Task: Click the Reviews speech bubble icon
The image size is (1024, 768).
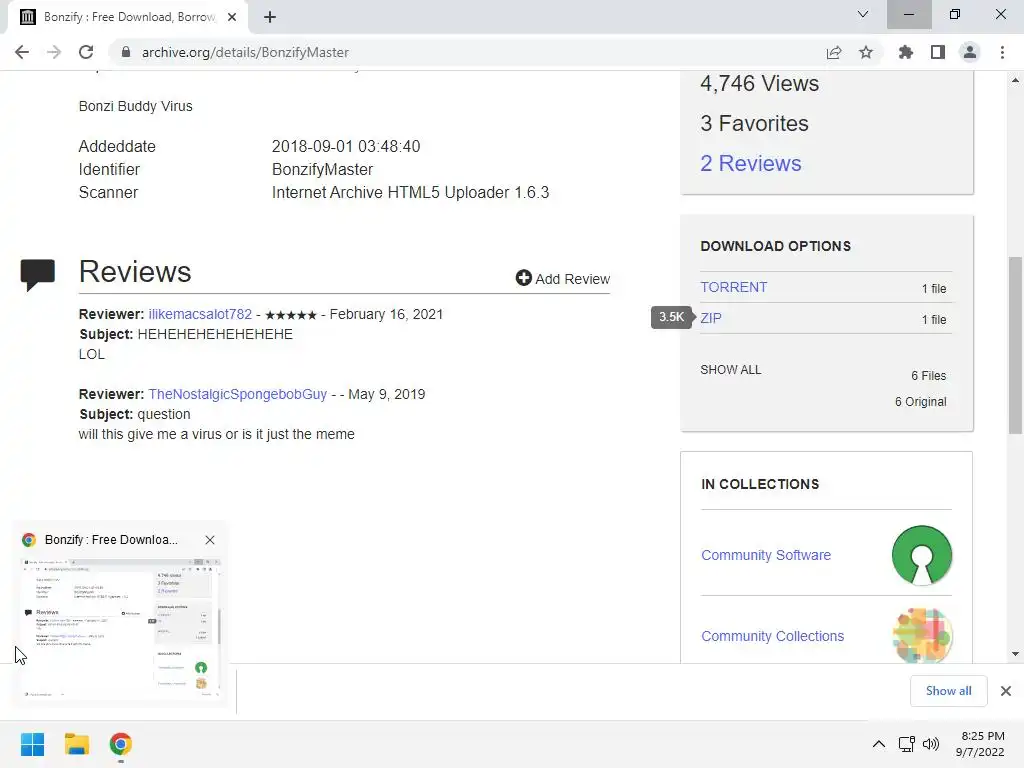Action: [38, 274]
